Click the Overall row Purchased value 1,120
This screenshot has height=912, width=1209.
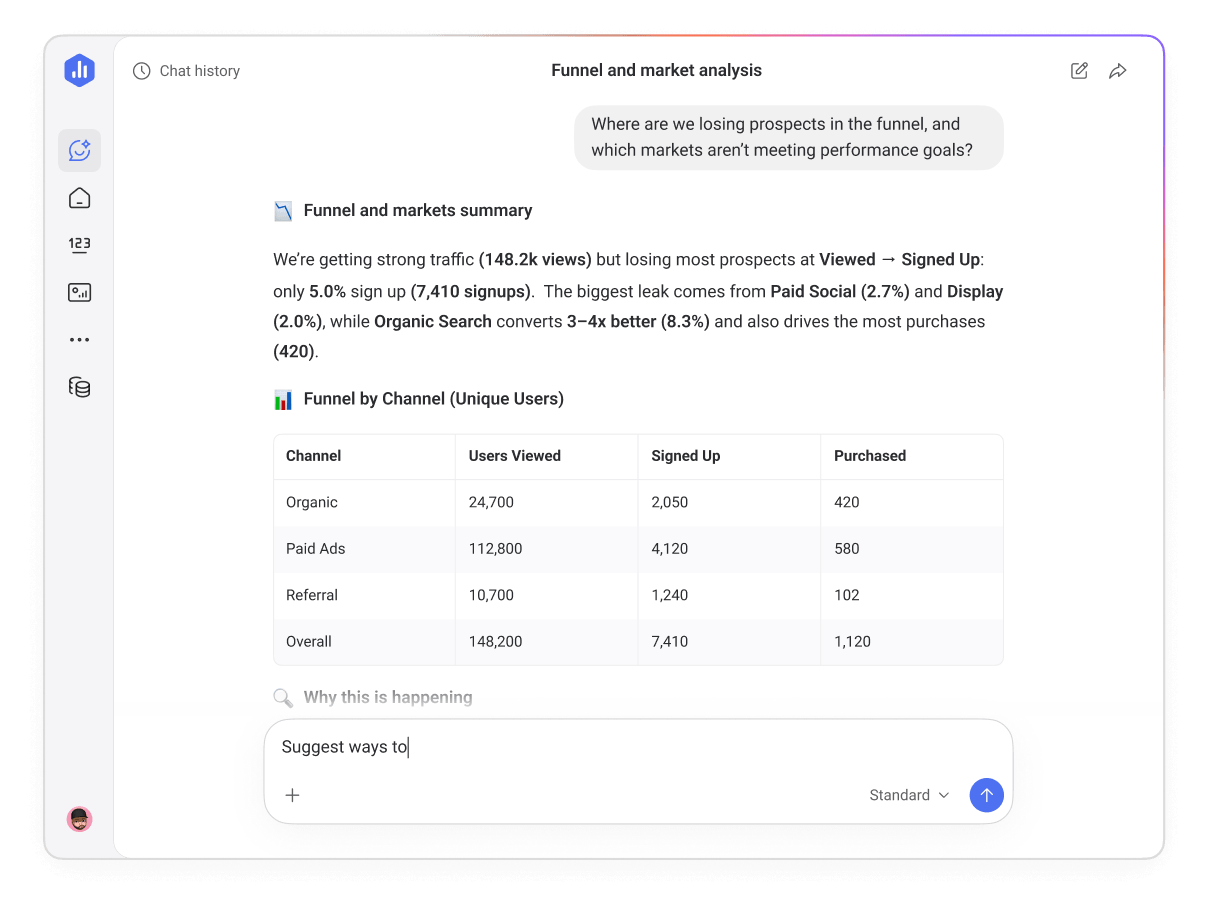coord(852,641)
